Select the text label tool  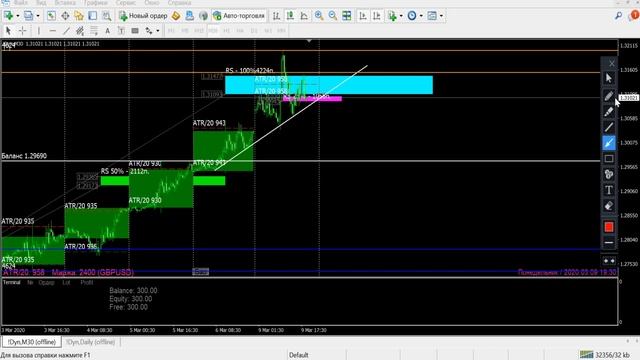point(121,31)
